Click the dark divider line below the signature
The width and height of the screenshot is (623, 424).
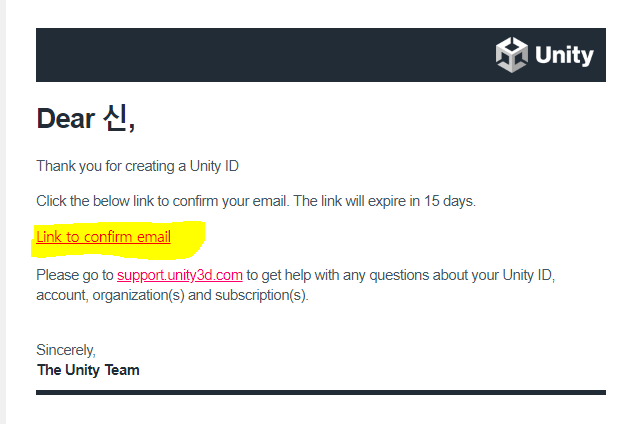coord(320,393)
